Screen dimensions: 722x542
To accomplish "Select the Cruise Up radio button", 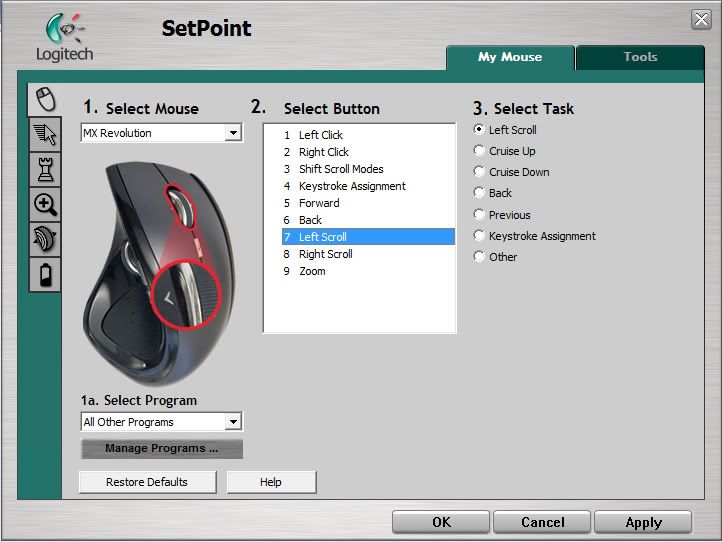I will (x=479, y=151).
